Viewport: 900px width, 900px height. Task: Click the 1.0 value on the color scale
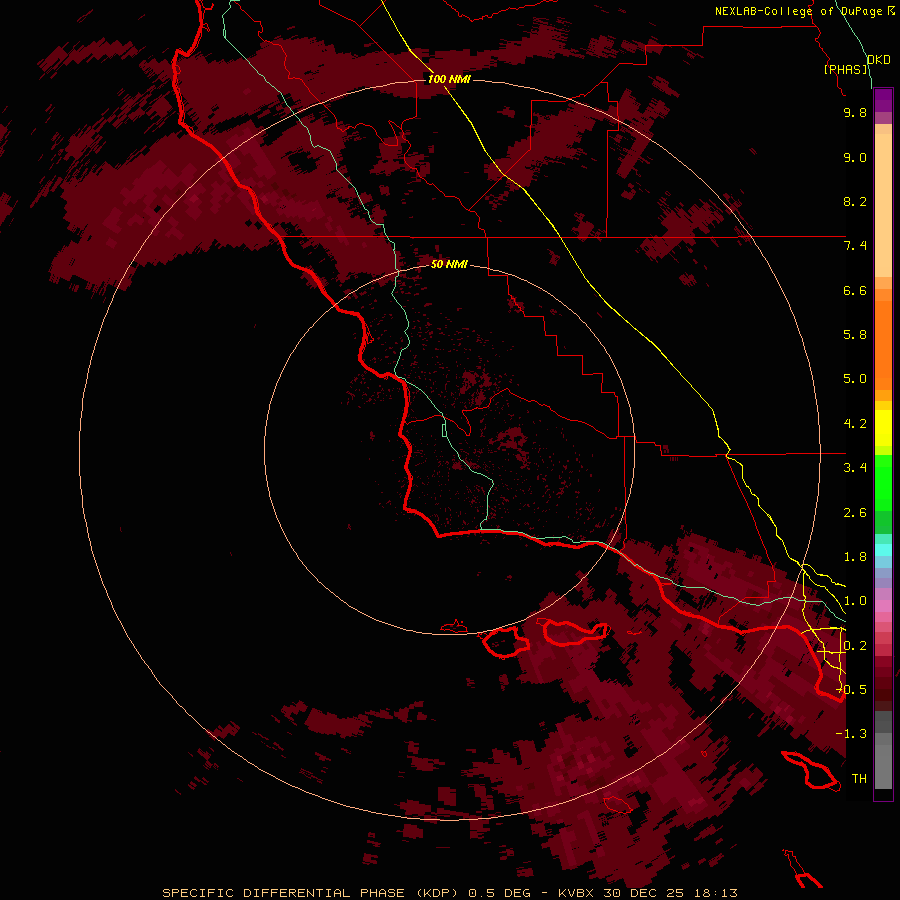click(x=855, y=601)
